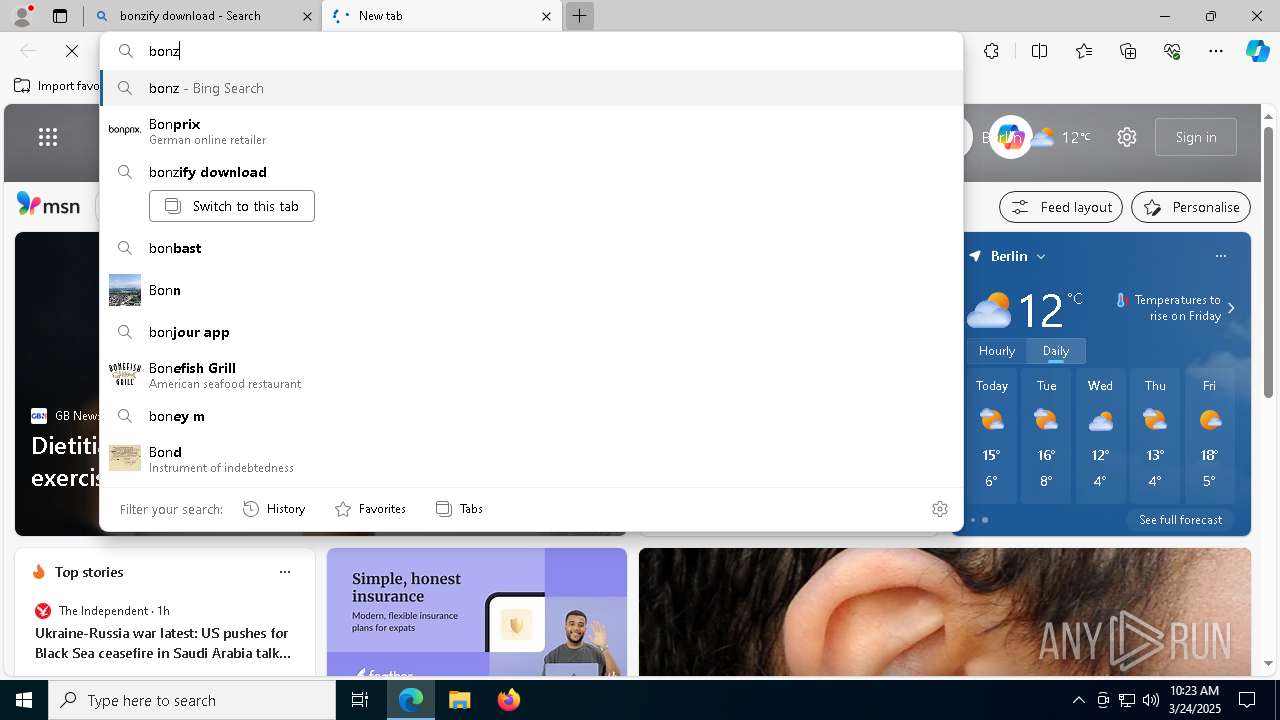This screenshot has height=720, width=1280.
Task: Open page settings gear icon
Action: click(x=1127, y=137)
